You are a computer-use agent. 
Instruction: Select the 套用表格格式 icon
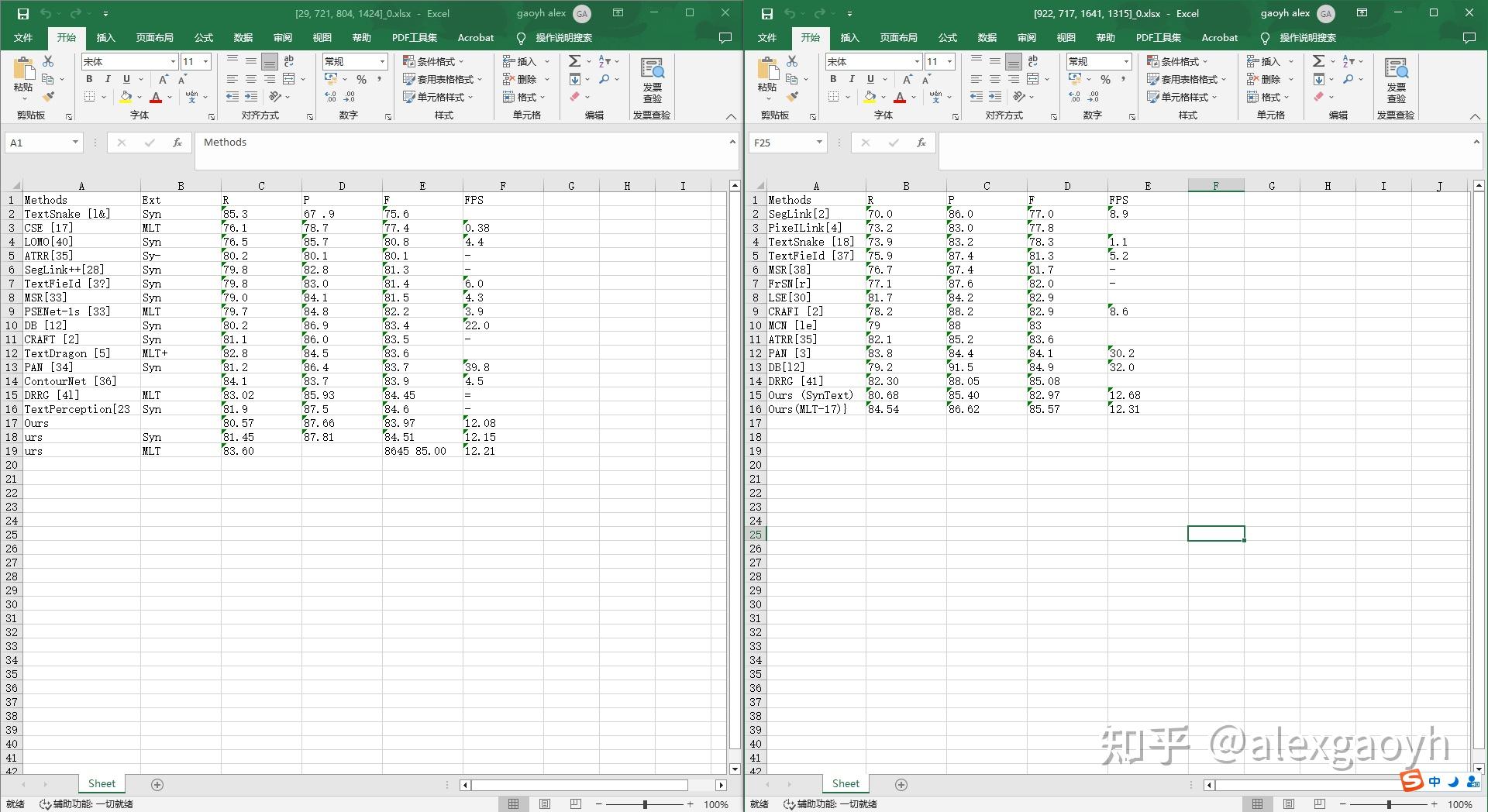438,78
